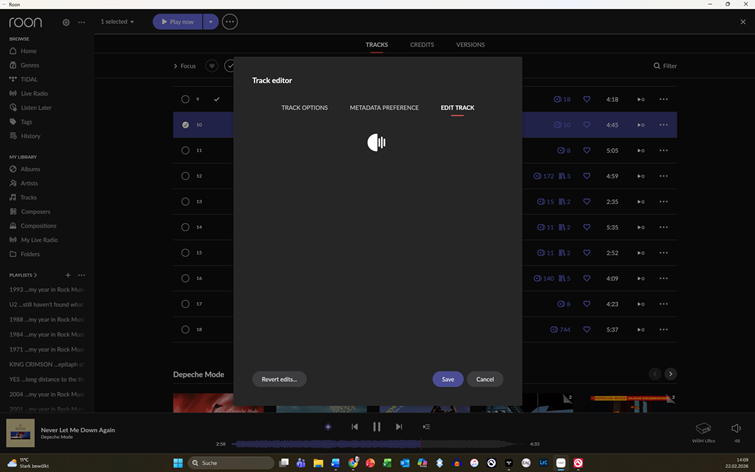Skip to previous track
The width and height of the screenshot is (755, 472).
pyautogui.click(x=354, y=427)
